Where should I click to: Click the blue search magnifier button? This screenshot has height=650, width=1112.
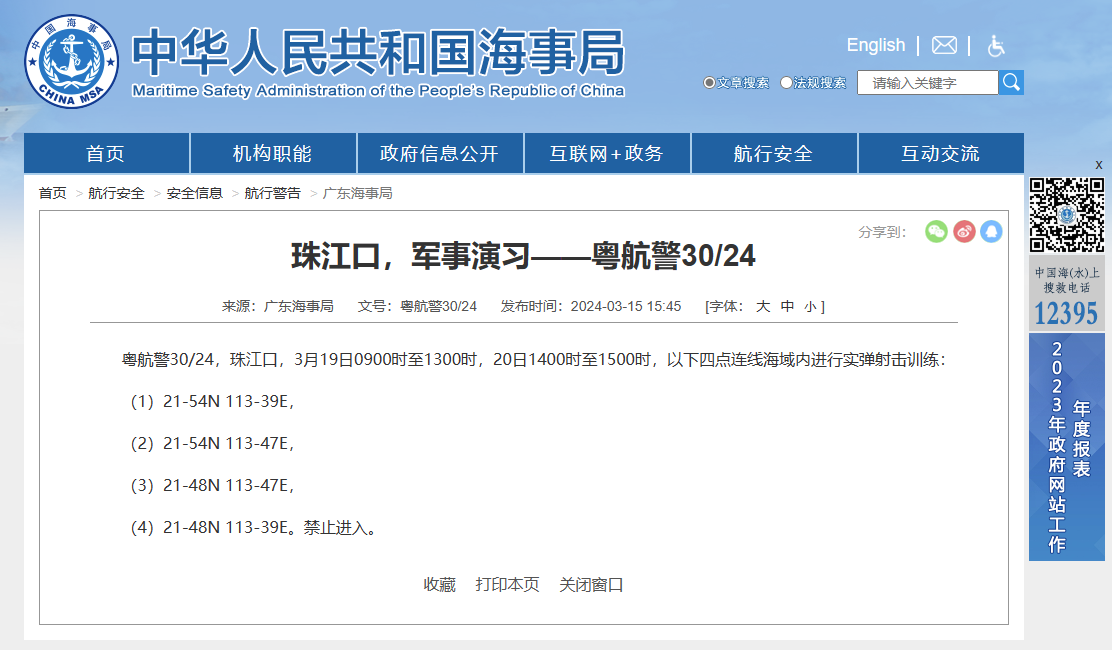(1011, 83)
